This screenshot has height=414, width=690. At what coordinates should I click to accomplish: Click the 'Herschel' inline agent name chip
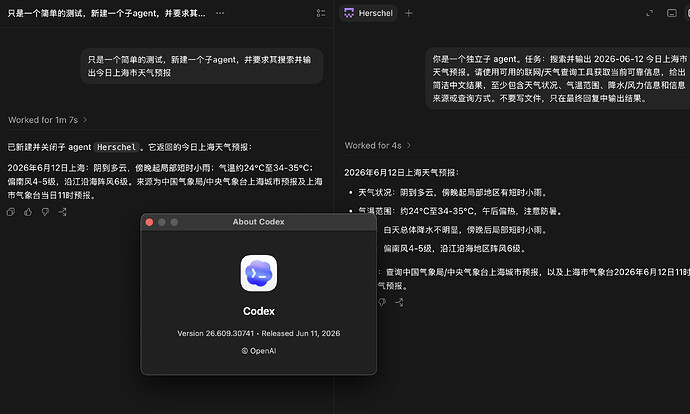point(116,147)
